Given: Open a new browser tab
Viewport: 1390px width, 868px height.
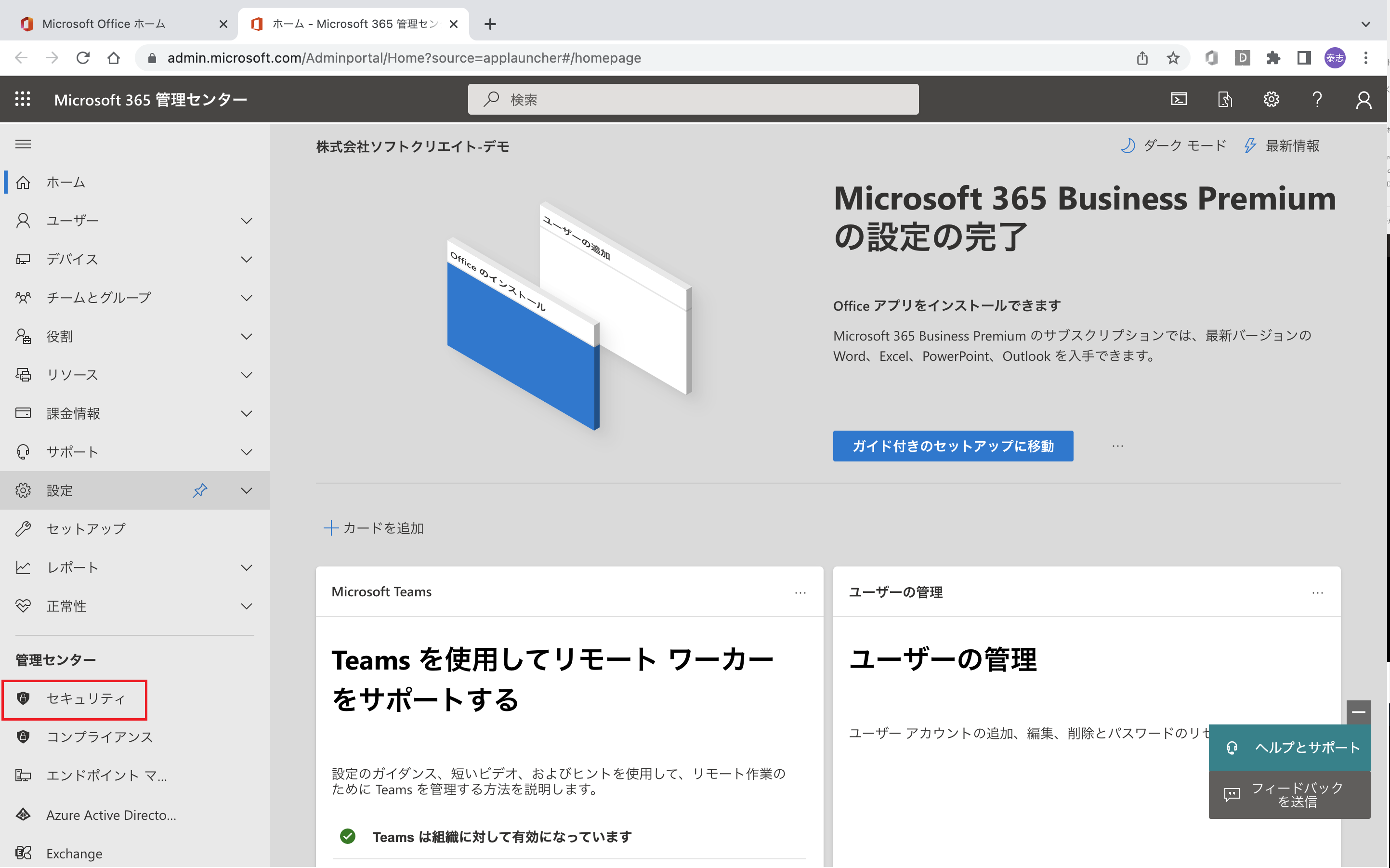Looking at the screenshot, I should coord(489,24).
